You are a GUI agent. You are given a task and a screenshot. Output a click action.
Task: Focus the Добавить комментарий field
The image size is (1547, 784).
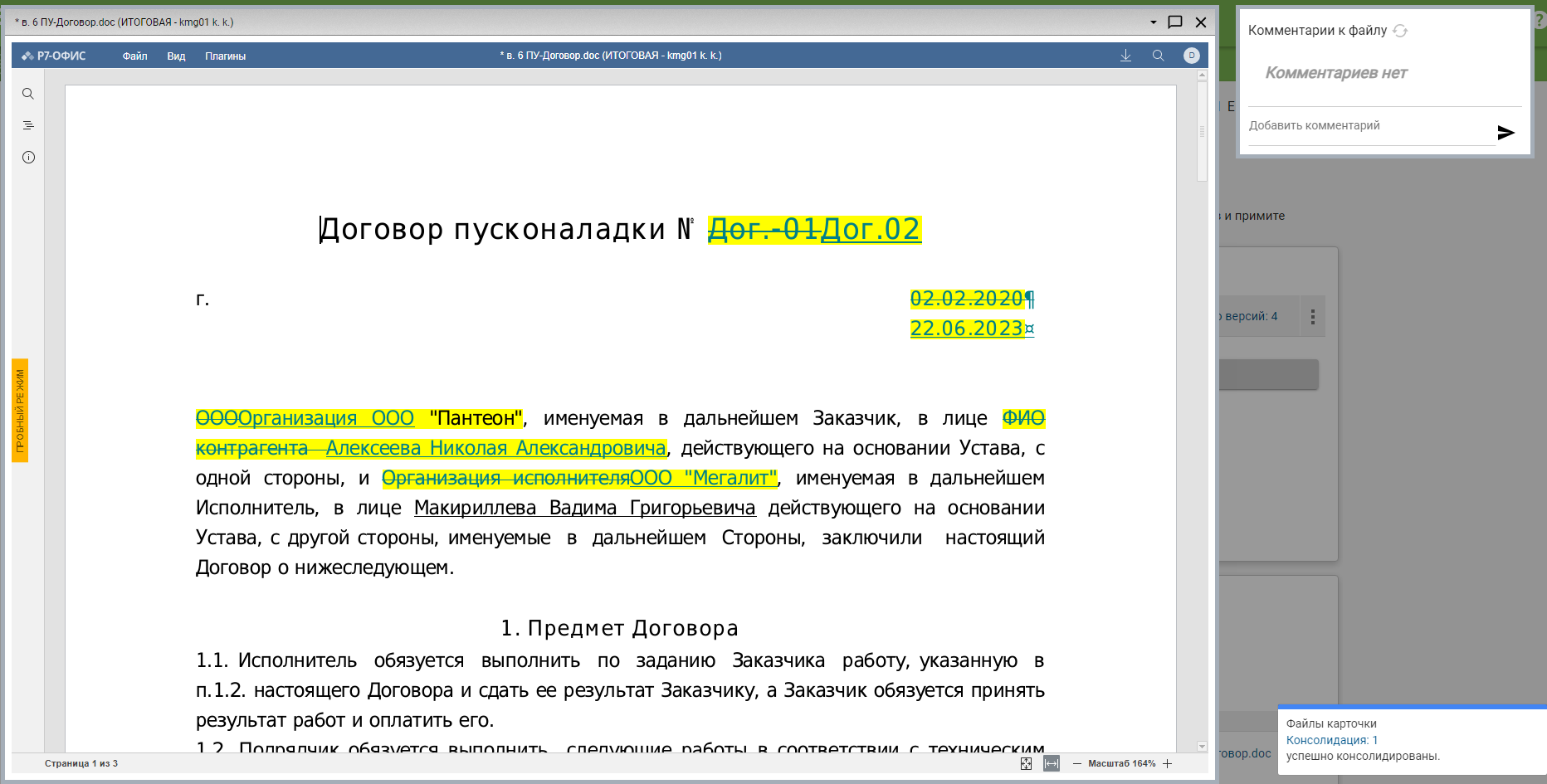1371,126
